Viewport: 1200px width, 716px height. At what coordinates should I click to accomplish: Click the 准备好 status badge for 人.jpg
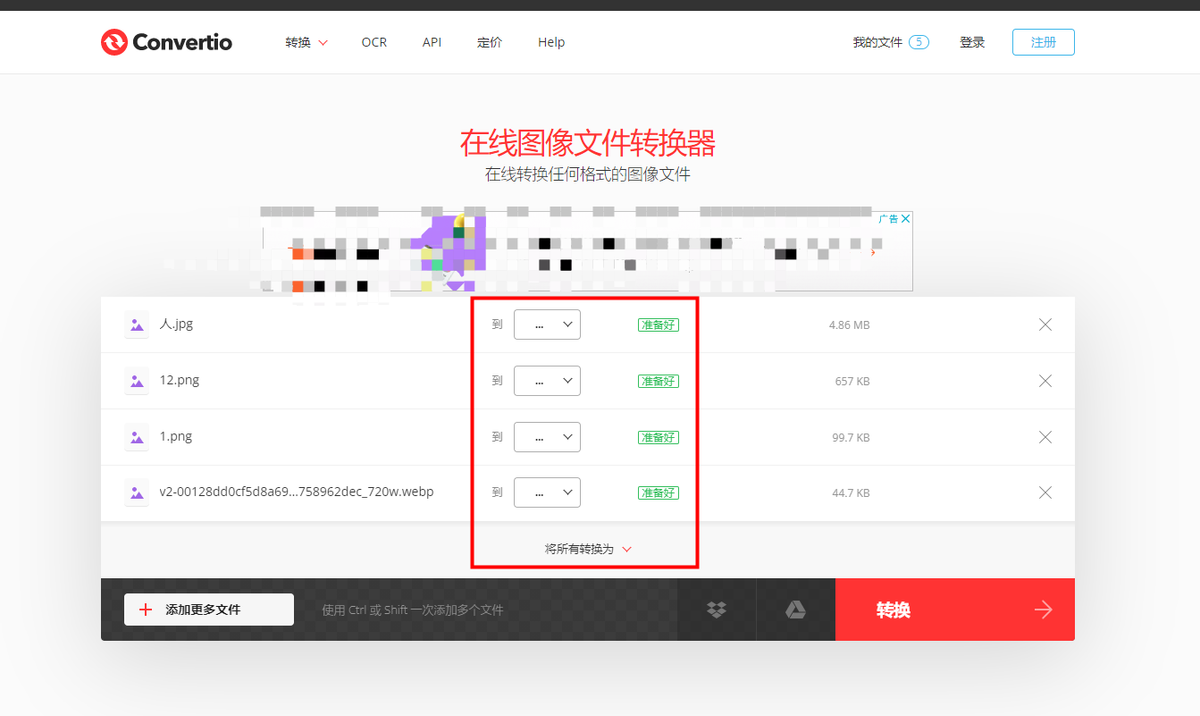coord(658,324)
